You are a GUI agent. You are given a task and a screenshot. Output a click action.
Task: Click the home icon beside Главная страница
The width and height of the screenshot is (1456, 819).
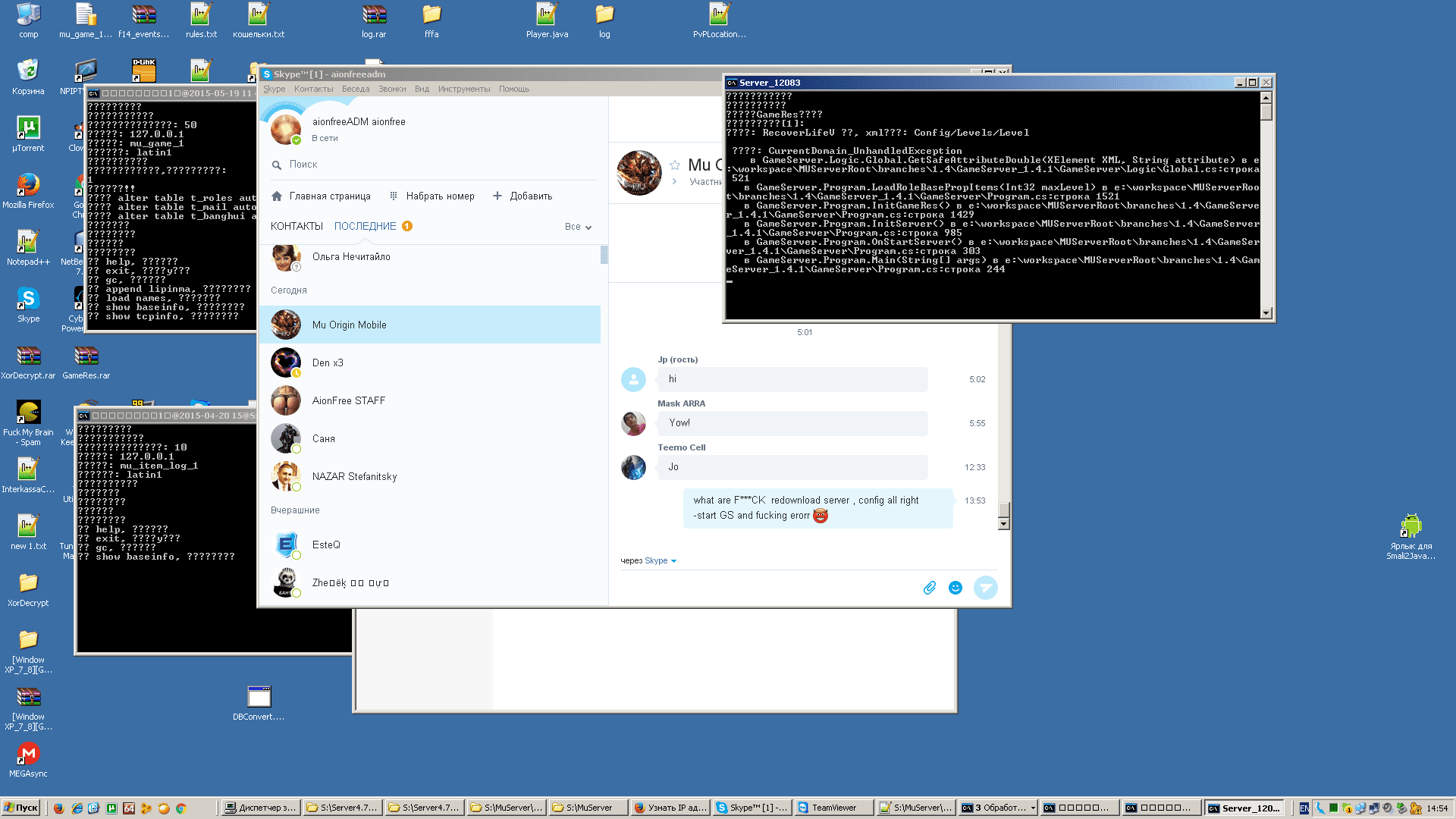coord(277,196)
